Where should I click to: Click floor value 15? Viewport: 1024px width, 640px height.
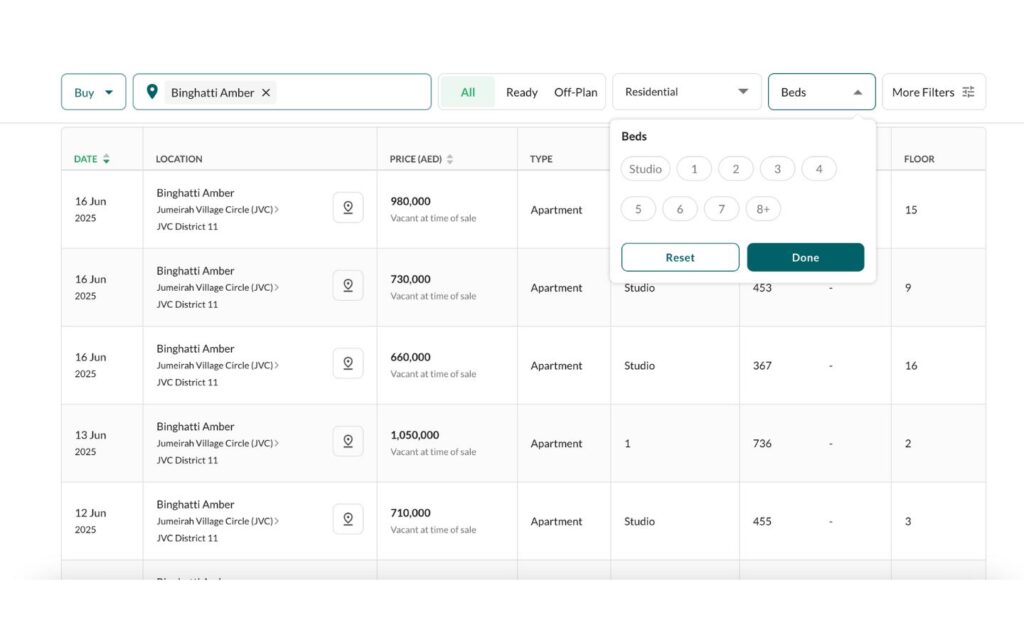coord(911,210)
